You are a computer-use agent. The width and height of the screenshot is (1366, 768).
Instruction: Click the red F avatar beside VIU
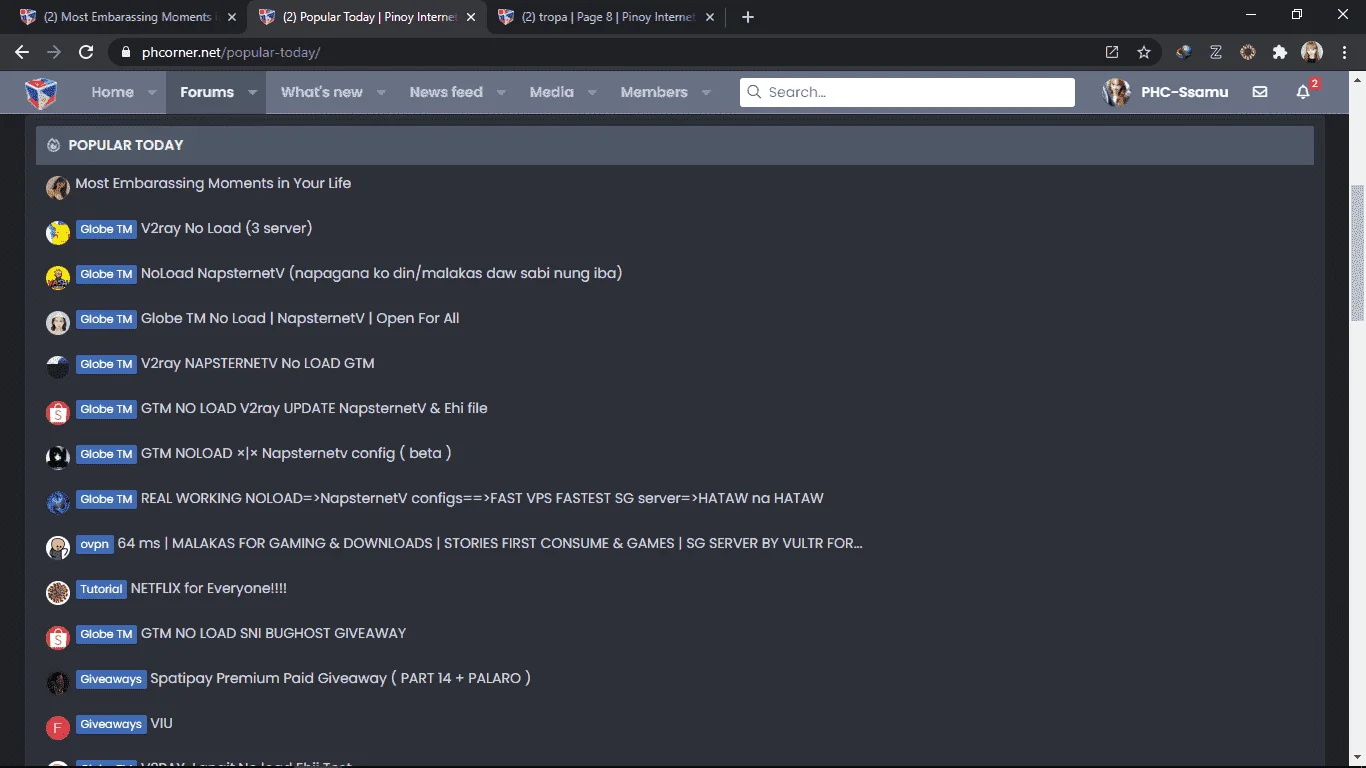click(x=58, y=727)
